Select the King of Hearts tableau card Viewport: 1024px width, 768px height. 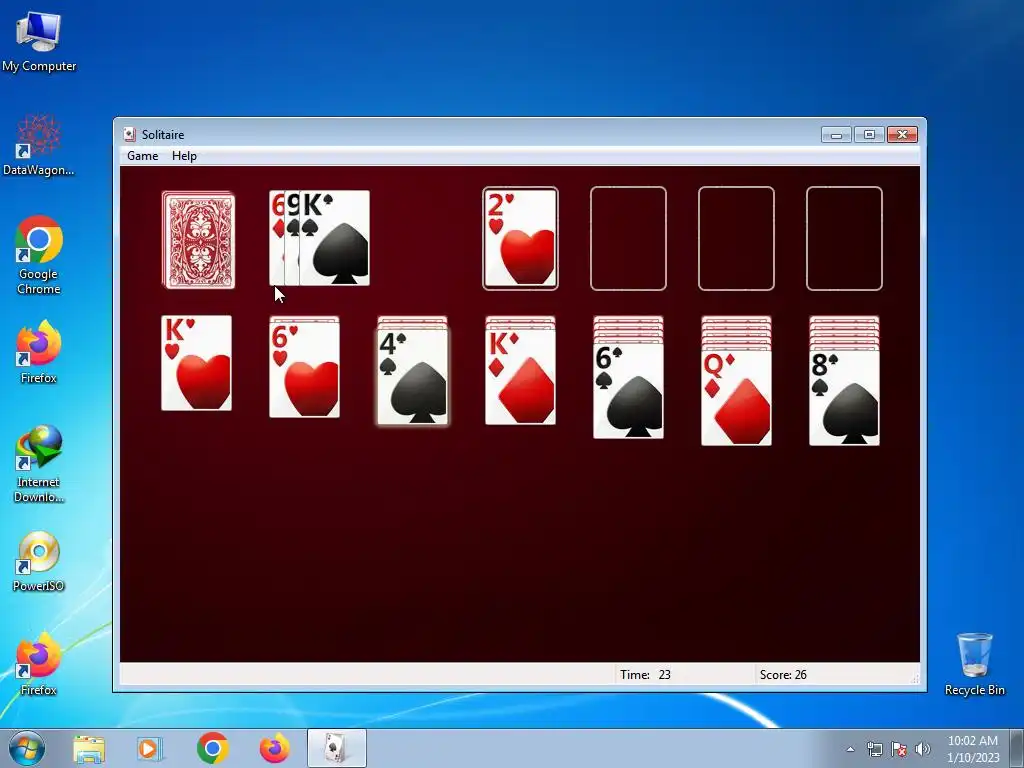(x=197, y=363)
